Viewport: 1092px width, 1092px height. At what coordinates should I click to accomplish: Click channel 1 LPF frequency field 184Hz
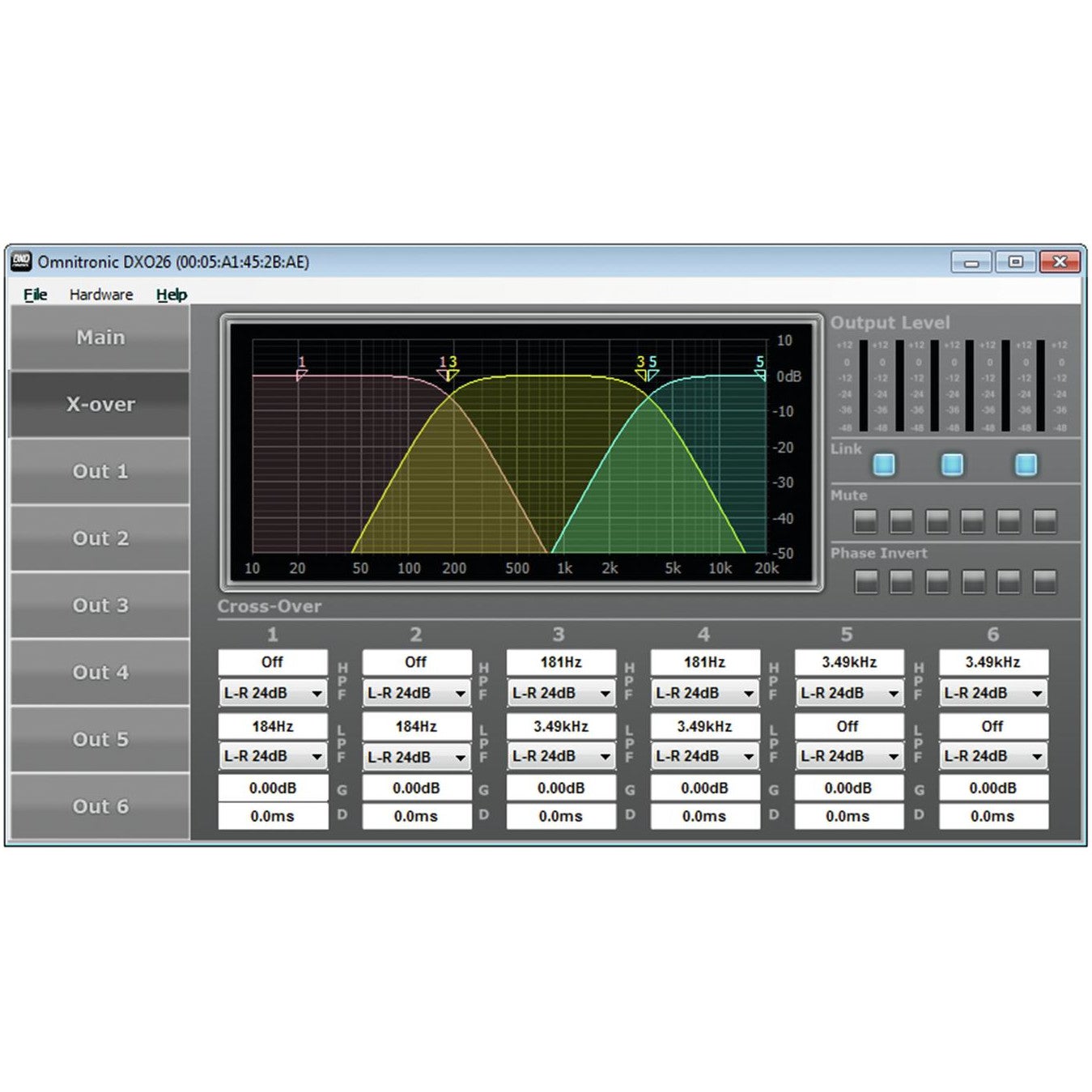tap(273, 726)
